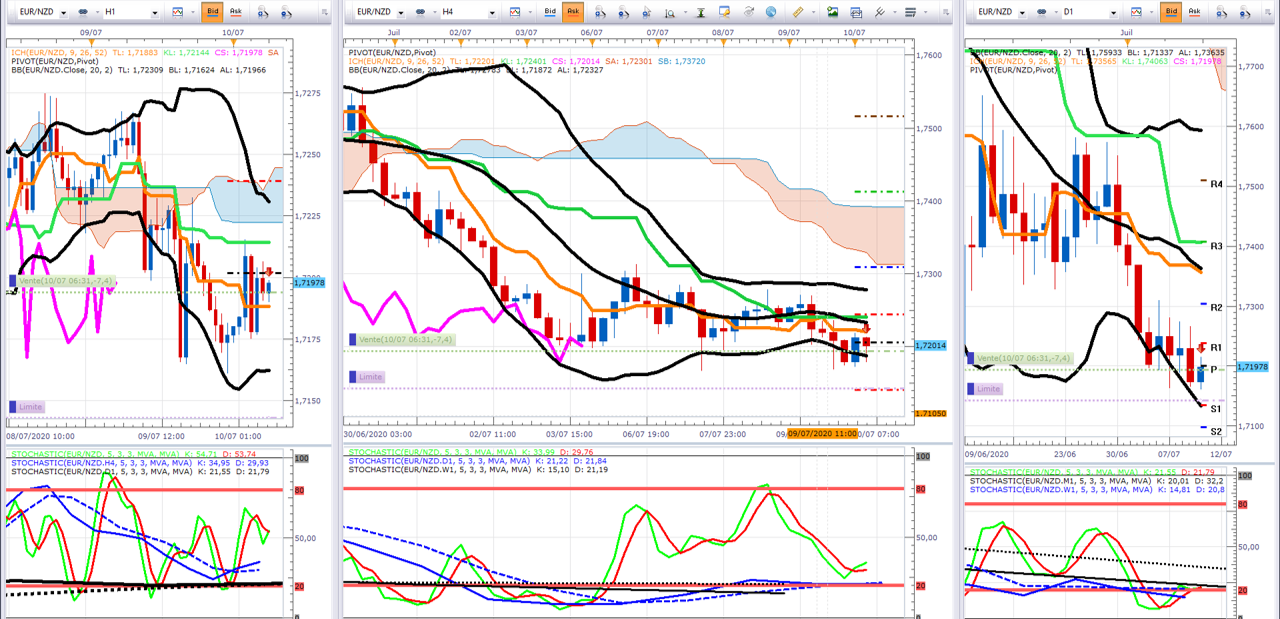Click the Vente order label in the H4 chart
This screenshot has width=1280, height=619.
400,340
